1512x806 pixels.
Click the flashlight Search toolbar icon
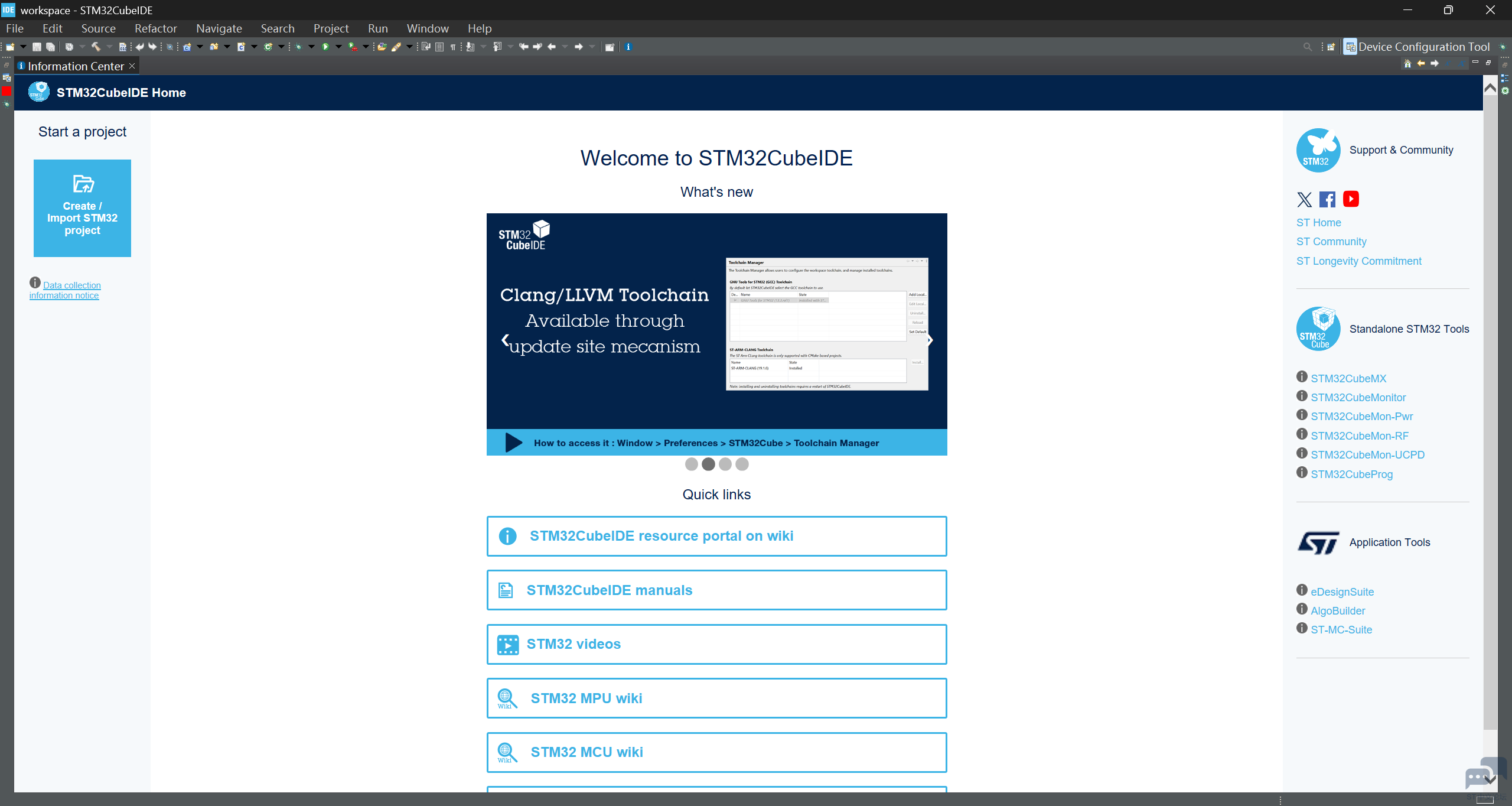pos(396,47)
